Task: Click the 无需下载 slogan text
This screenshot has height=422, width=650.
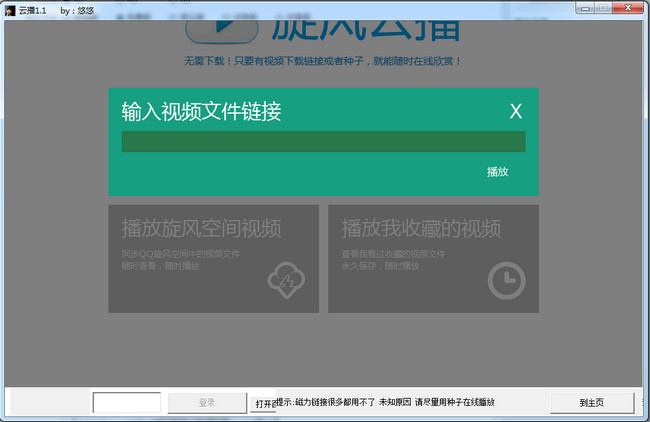Action: point(323,61)
